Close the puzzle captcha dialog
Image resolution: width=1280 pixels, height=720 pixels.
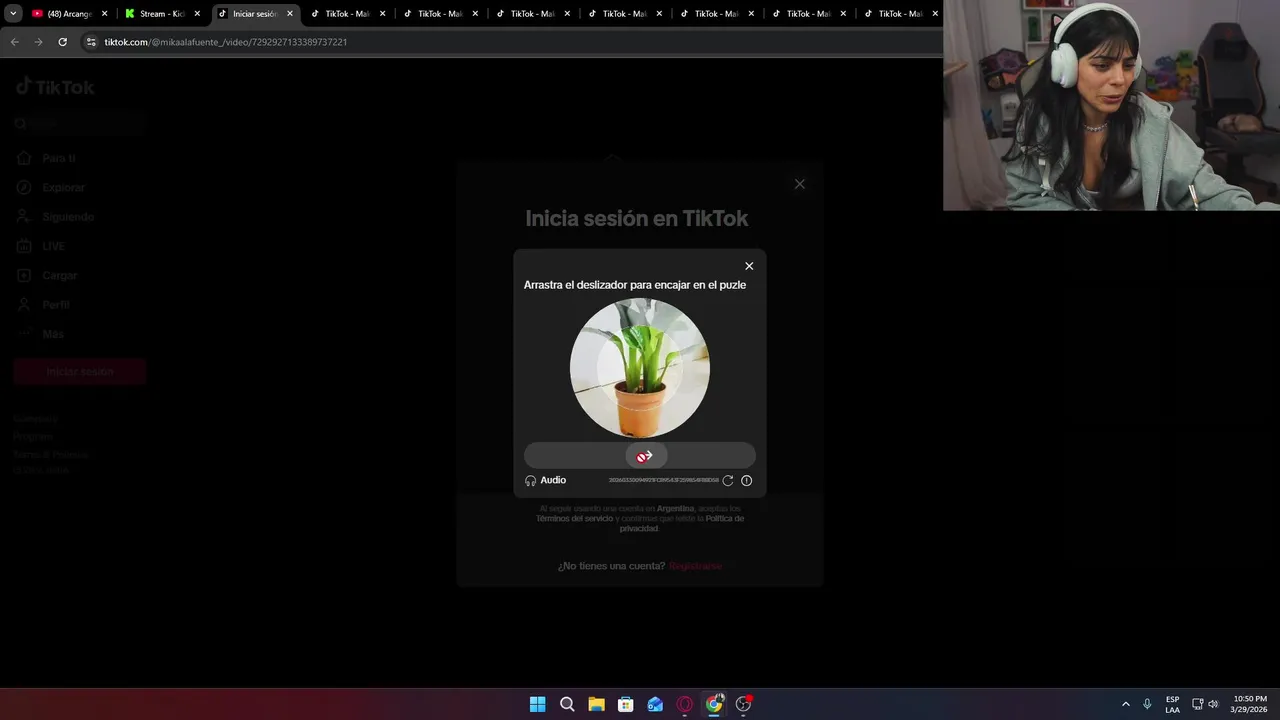(749, 266)
